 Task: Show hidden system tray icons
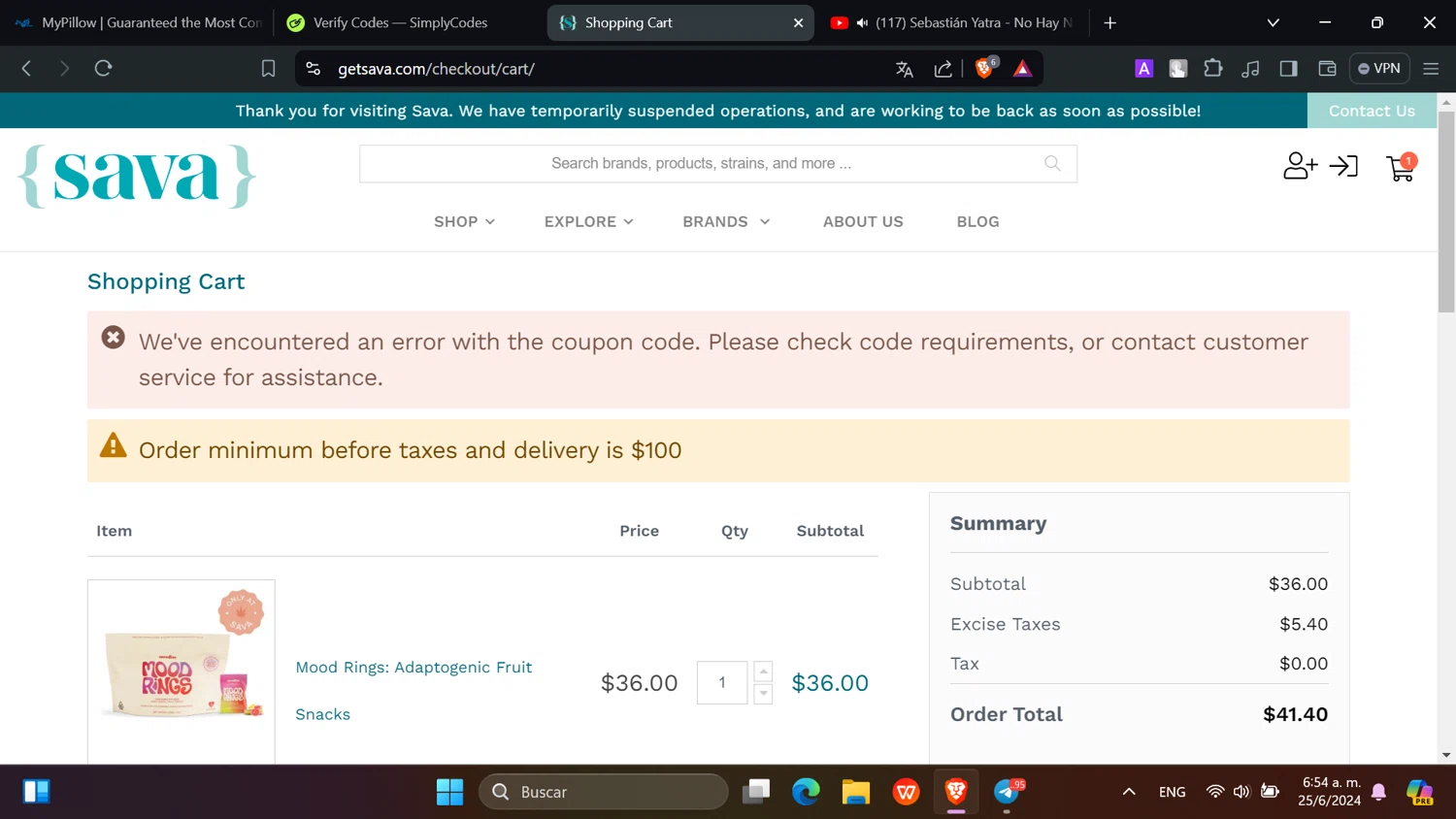[1129, 792]
